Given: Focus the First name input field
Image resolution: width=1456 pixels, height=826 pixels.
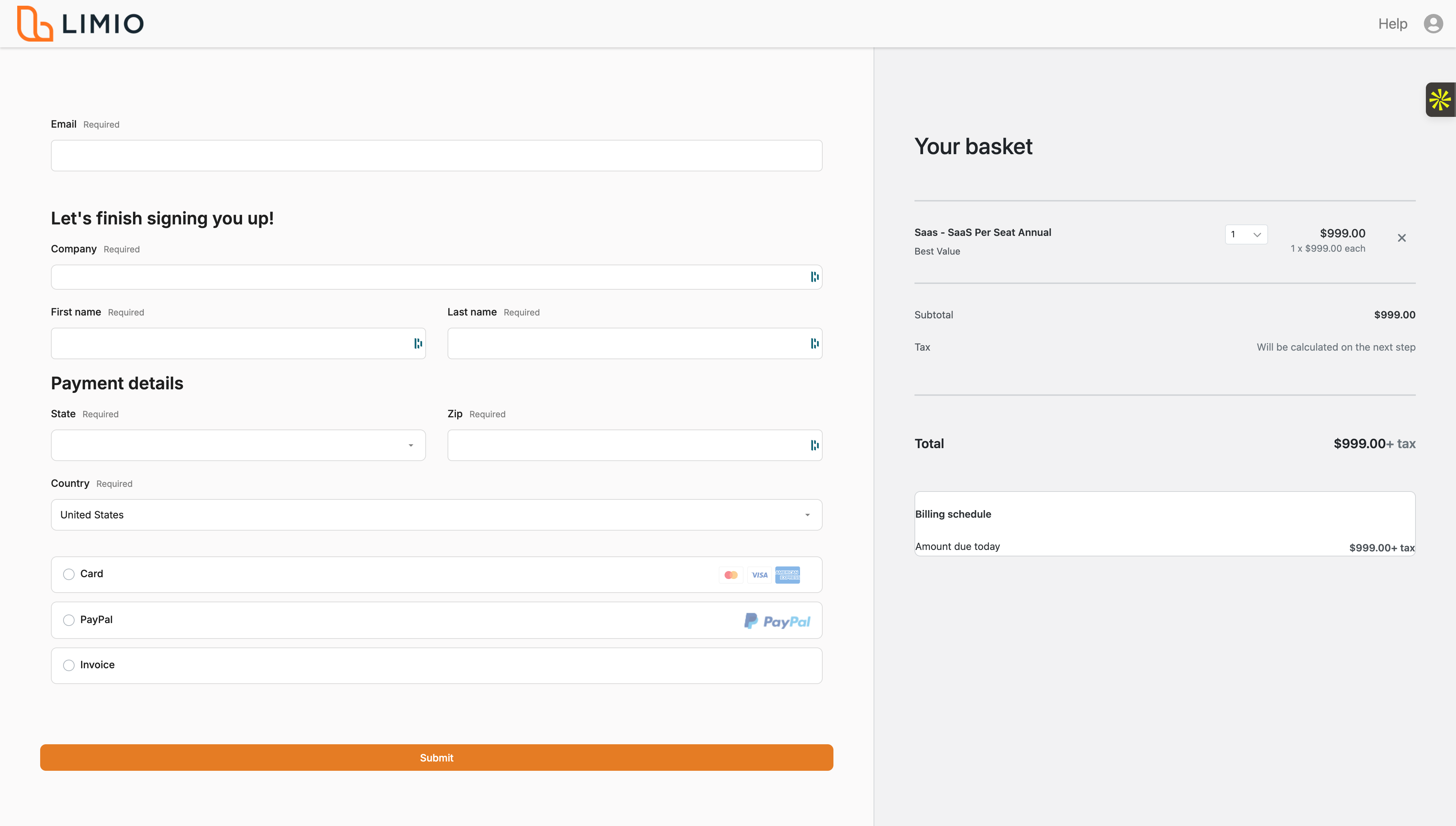Looking at the screenshot, I should (238, 343).
